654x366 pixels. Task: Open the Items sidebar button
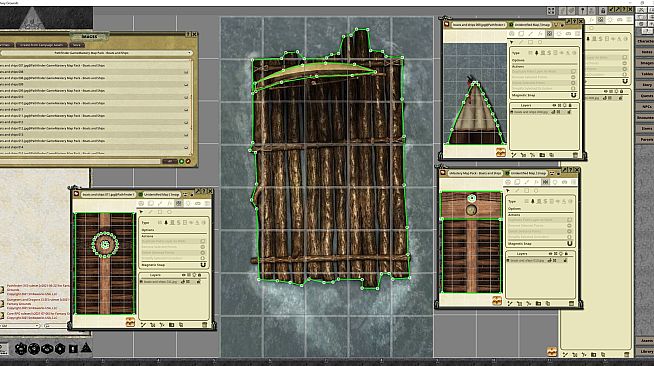coord(646,128)
